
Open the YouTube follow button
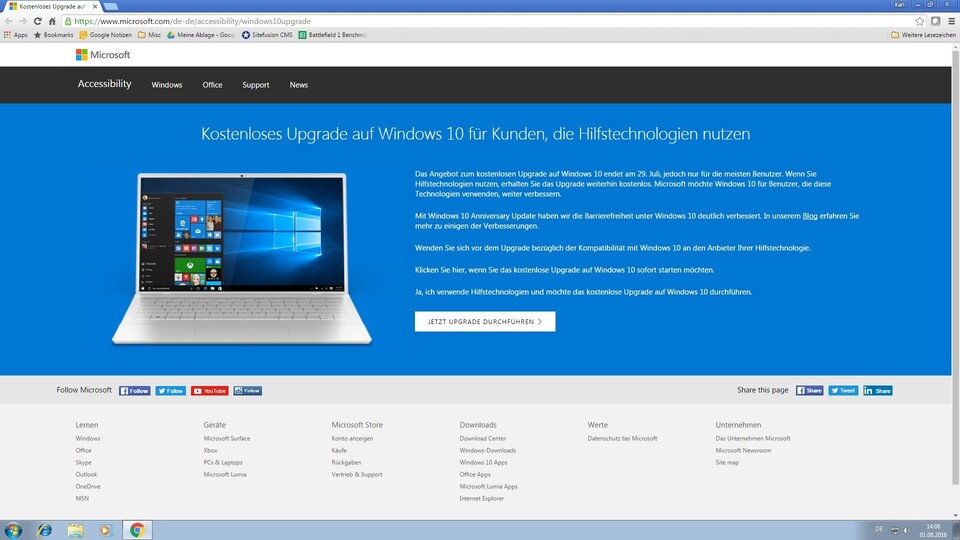tap(209, 391)
